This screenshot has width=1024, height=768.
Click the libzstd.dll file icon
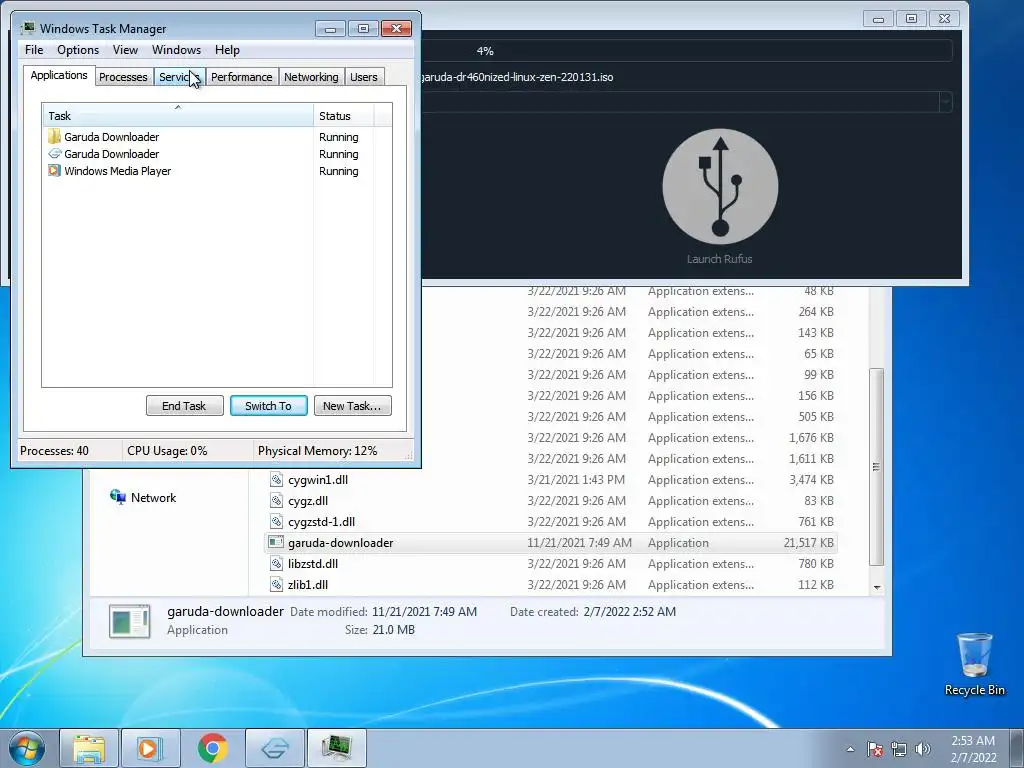(x=276, y=563)
